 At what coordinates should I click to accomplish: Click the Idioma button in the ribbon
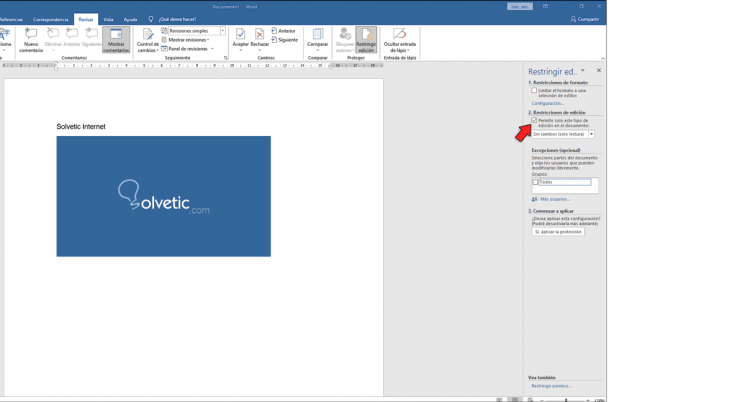coord(5,40)
